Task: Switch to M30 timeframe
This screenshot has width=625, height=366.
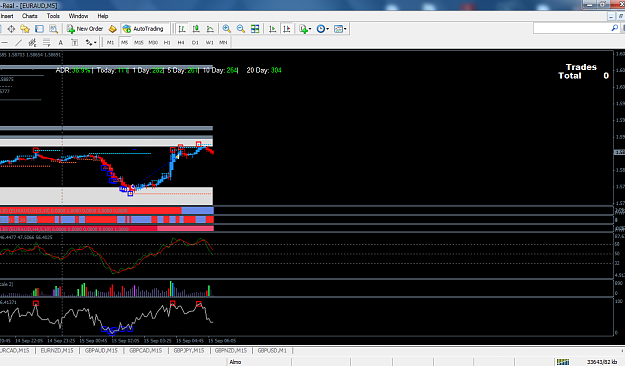Action: pyautogui.click(x=153, y=42)
